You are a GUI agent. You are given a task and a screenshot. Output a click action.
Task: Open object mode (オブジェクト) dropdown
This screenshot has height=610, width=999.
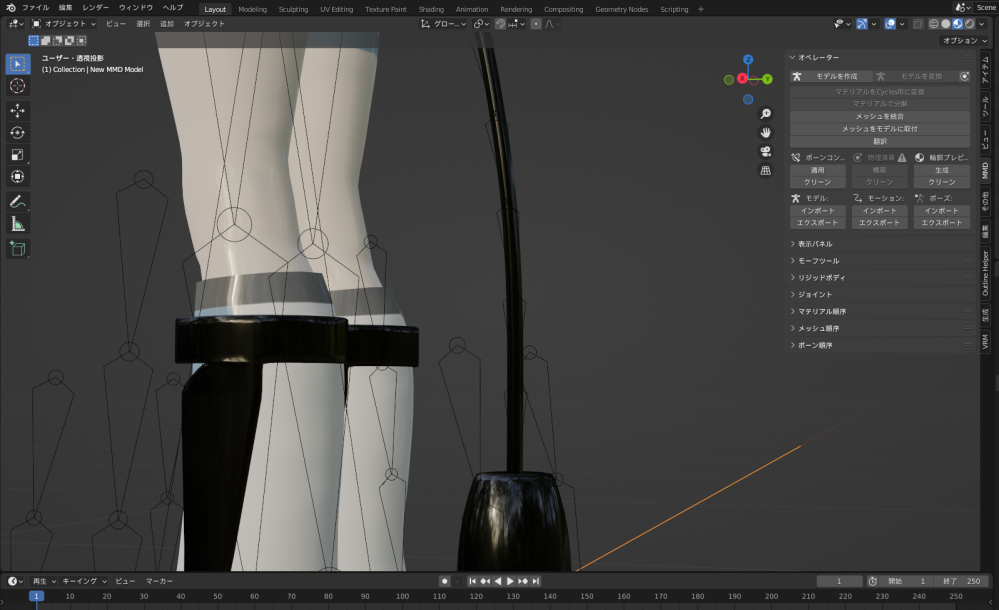64,24
